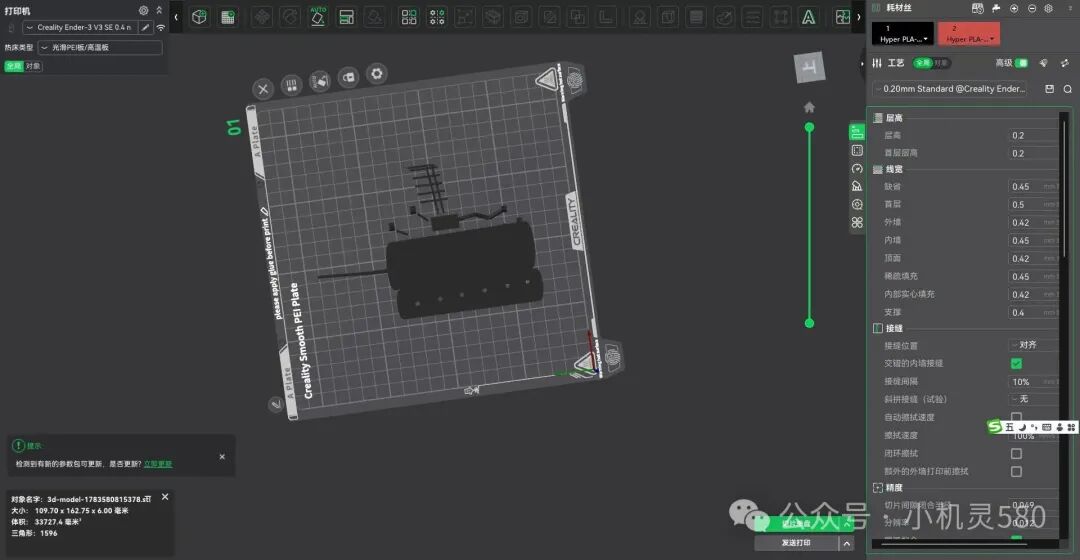This screenshot has height=560, width=1080.
Task: Click the 层高 value field 0.2
Action: click(x=1034, y=136)
